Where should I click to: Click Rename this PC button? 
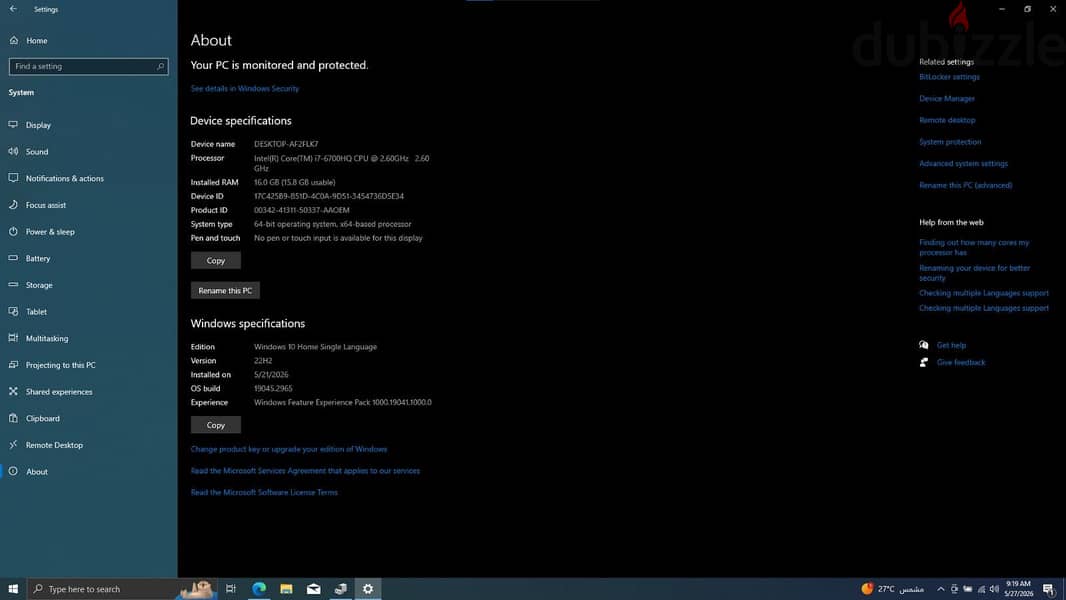tap(225, 290)
